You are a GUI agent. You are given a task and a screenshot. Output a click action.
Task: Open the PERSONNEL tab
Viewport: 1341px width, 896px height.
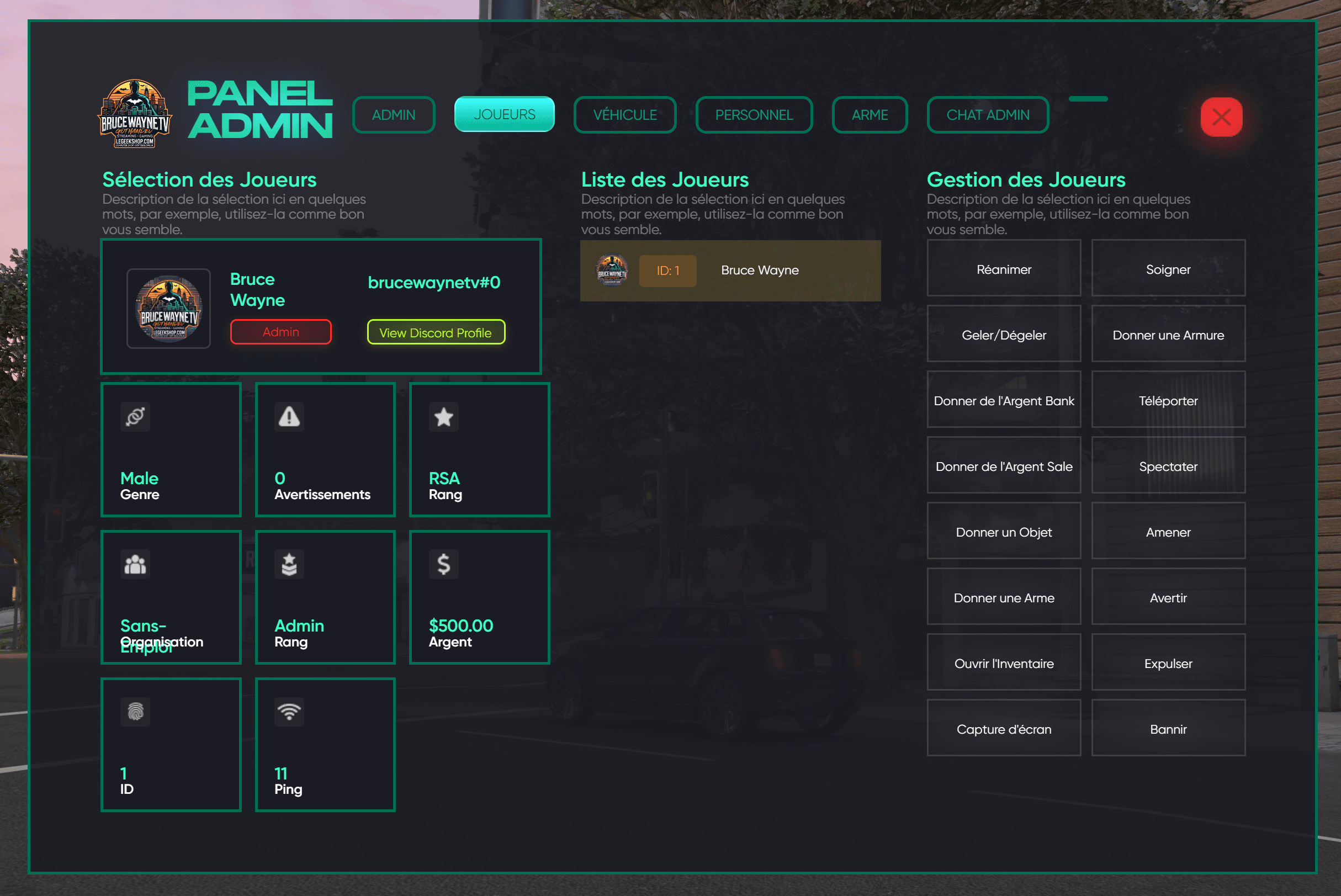coord(754,115)
